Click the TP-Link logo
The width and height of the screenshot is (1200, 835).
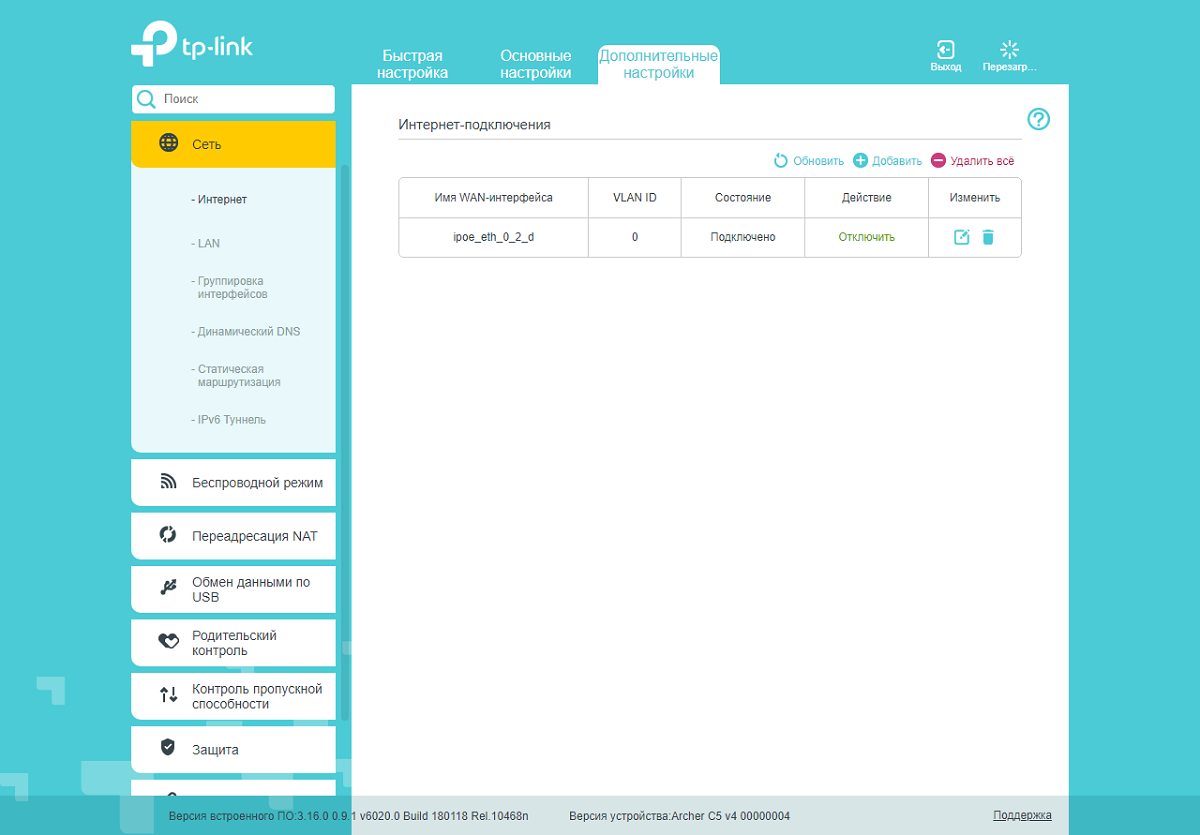point(191,46)
